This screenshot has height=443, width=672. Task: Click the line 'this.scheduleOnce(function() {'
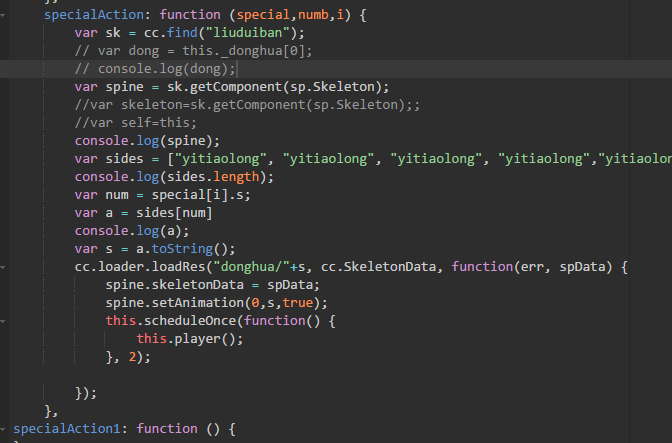(x=220, y=321)
